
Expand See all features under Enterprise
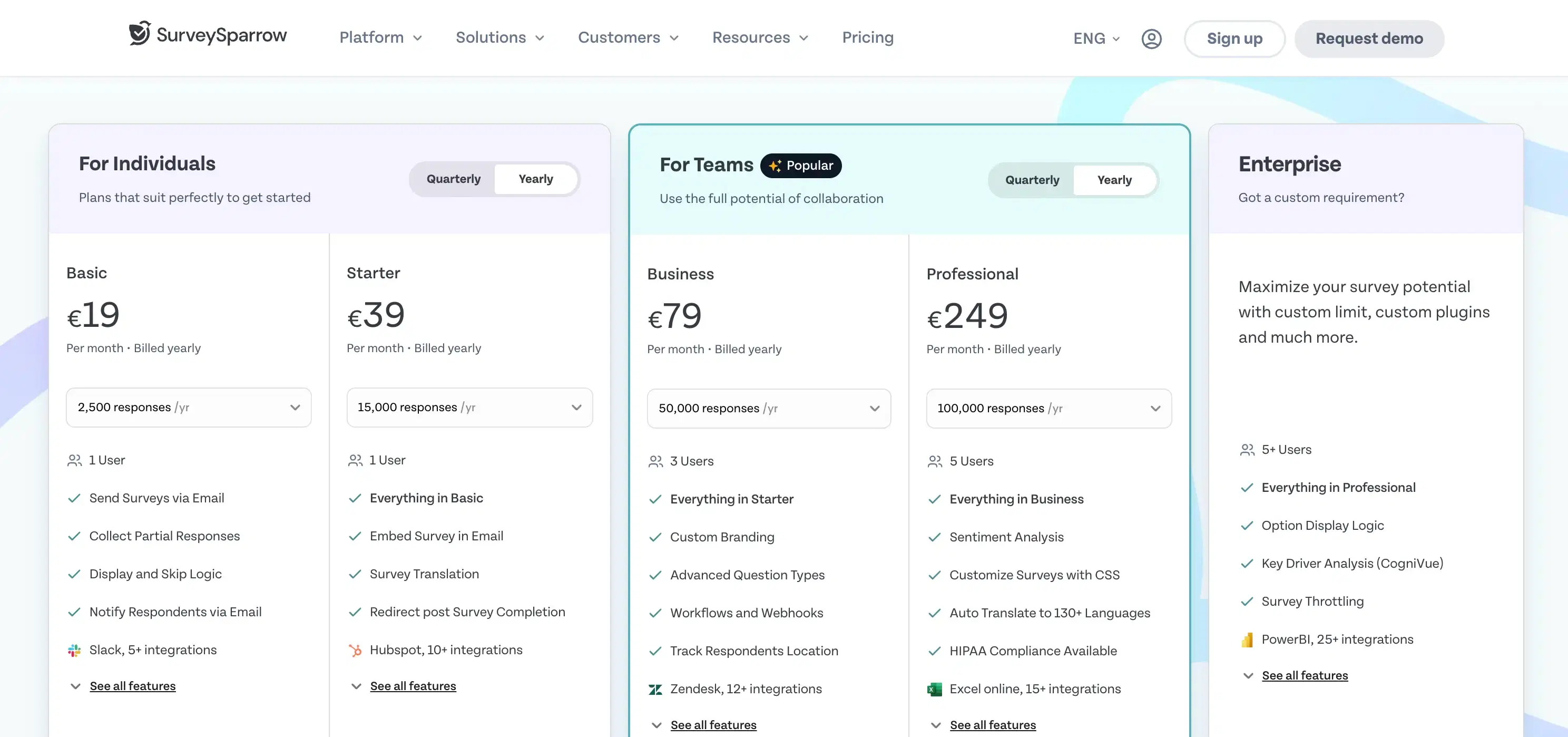[1305, 675]
